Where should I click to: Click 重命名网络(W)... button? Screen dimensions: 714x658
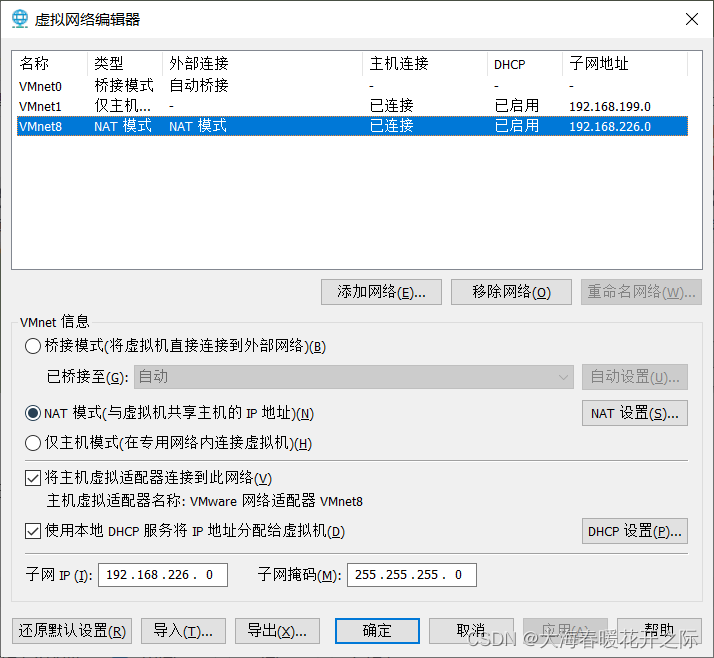click(x=641, y=292)
